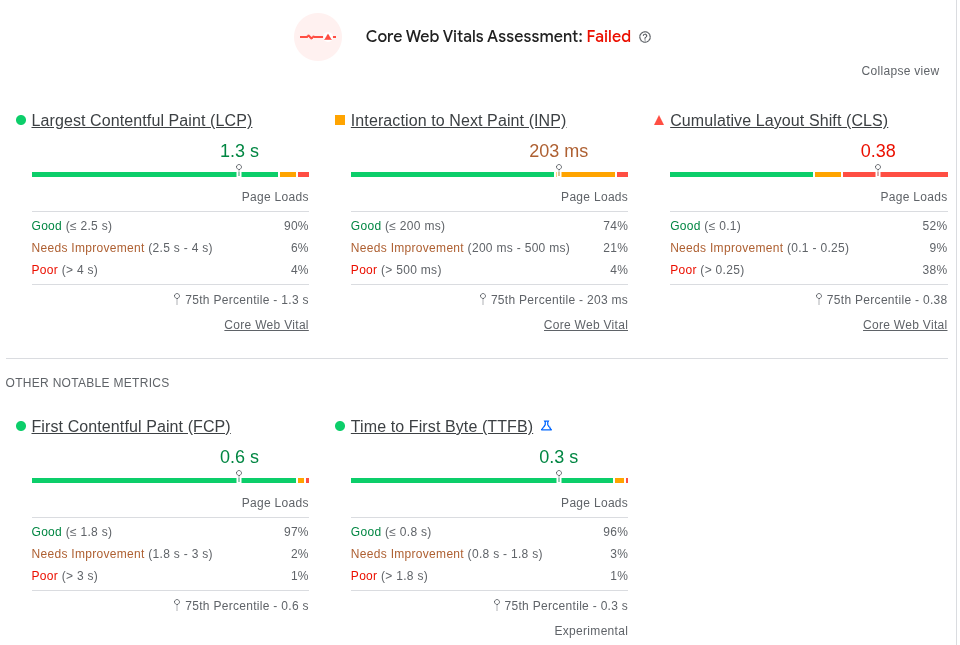Open the Cumulative Layout Shift (CLS) link
The image size is (960, 645).
(779, 121)
